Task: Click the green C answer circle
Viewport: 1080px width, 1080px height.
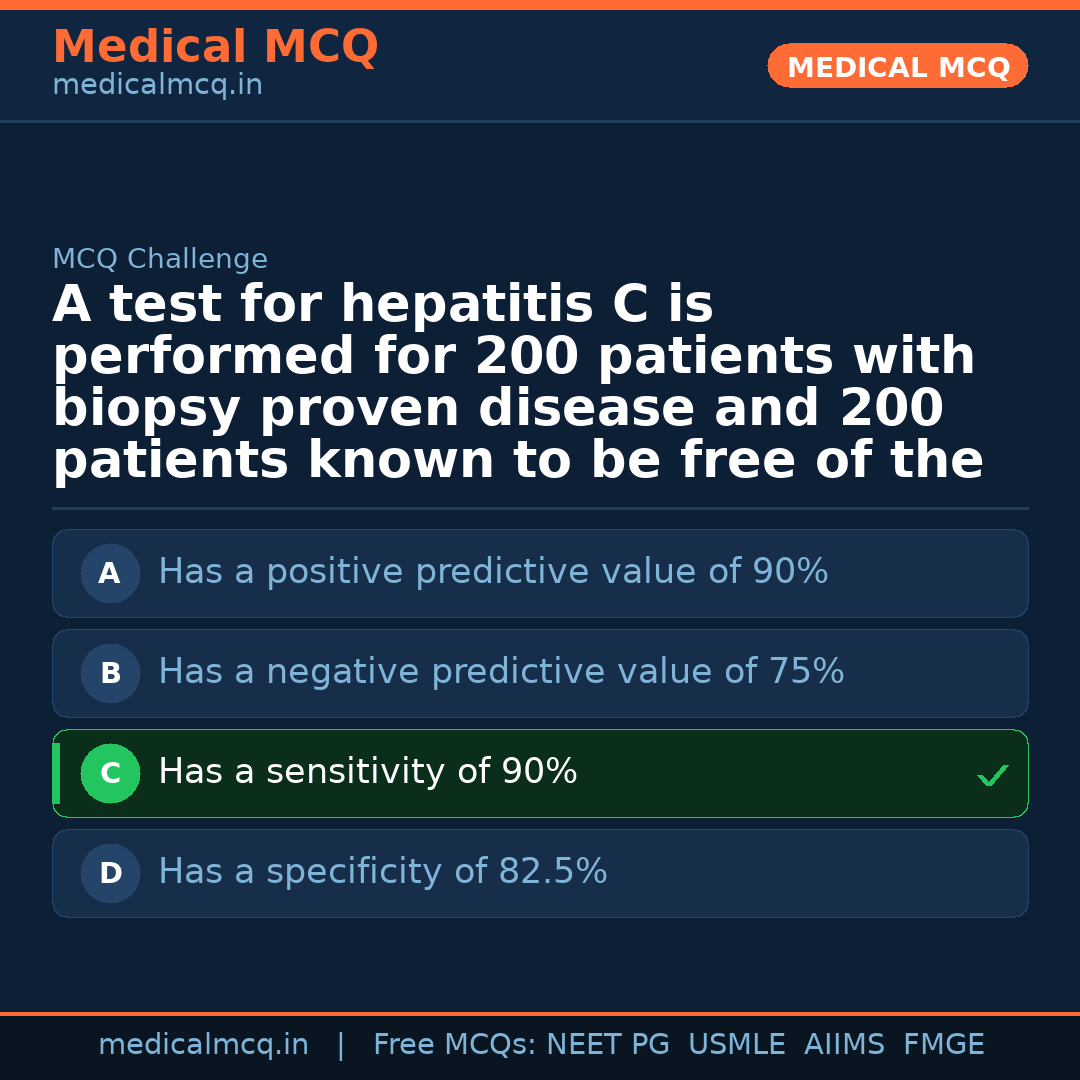Action: pos(110,774)
